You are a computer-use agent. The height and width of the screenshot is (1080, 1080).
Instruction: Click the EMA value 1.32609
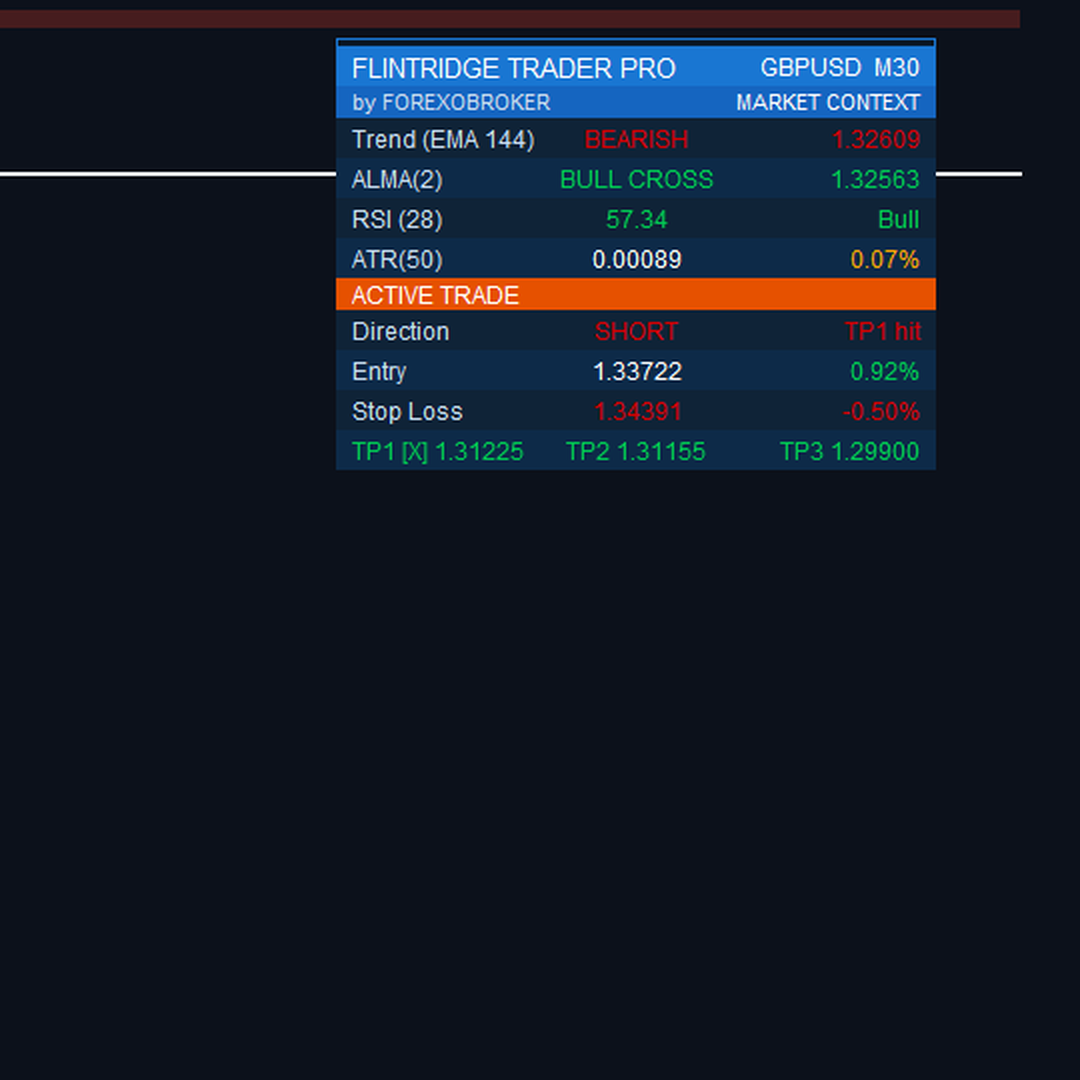[875, 140]
